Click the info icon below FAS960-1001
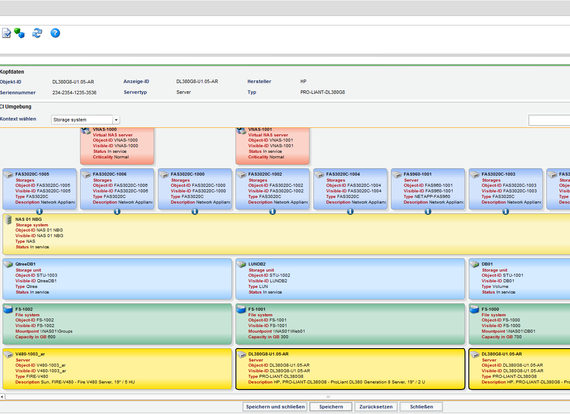The height and width of the screenshot is (414, 570). [x=428, y=212]
